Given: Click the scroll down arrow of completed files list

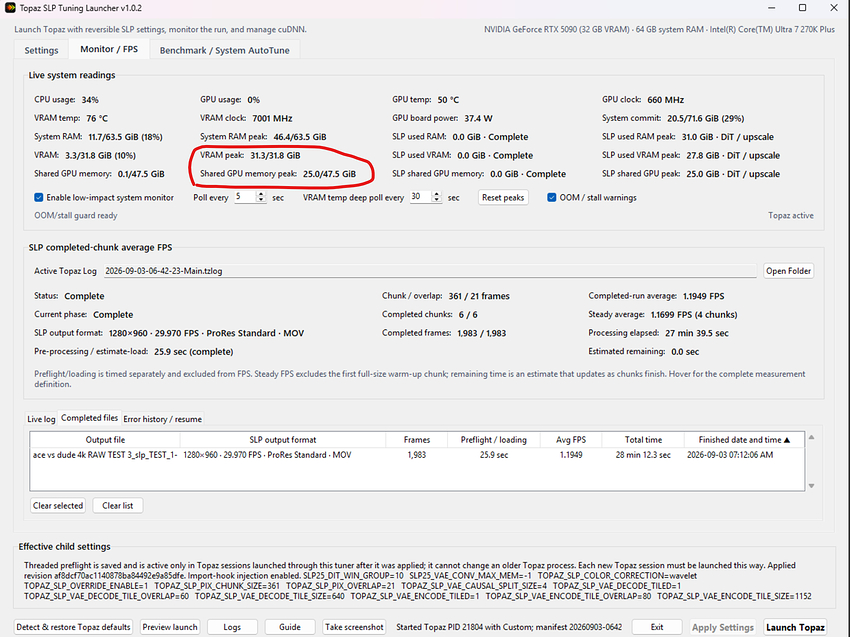Looking at the screenshot, I should [x=812, y=486].
